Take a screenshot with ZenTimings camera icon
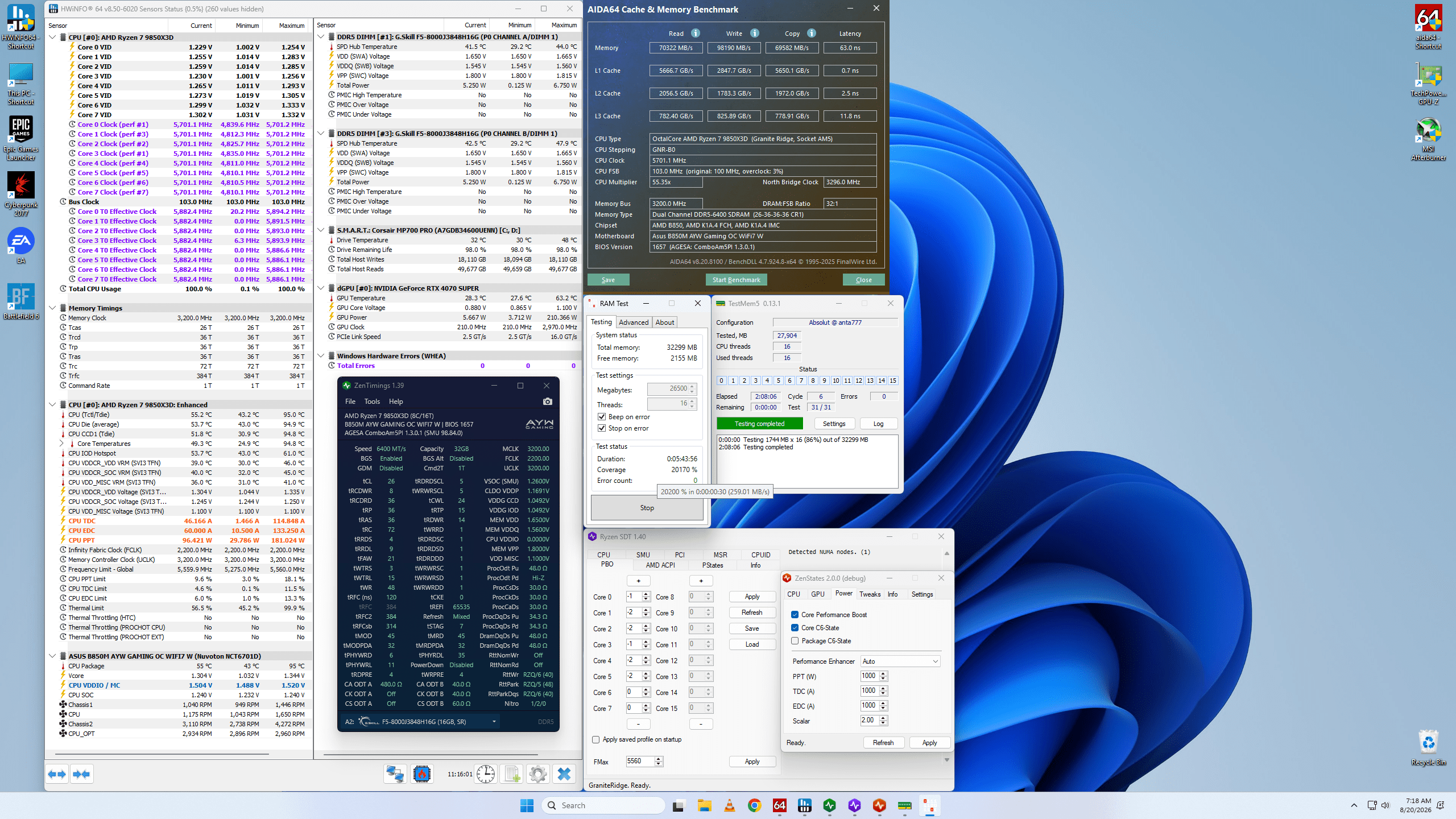Viewport: 1456px width, 819px height. point(548,402)
